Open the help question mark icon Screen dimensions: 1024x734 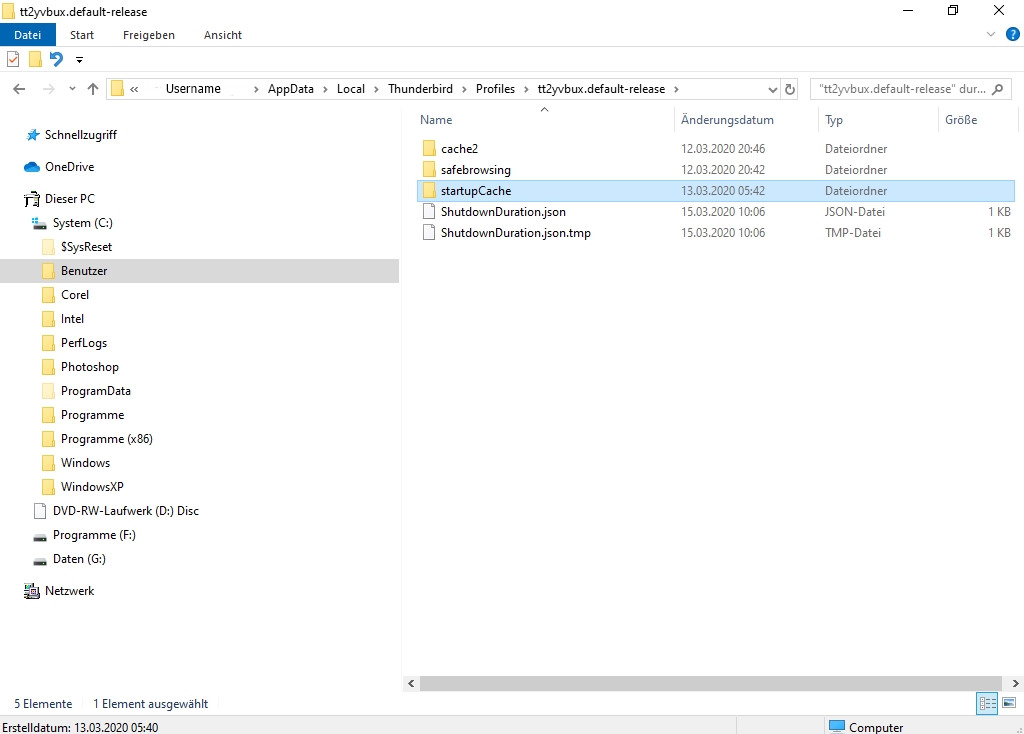tap(1012, 35)
